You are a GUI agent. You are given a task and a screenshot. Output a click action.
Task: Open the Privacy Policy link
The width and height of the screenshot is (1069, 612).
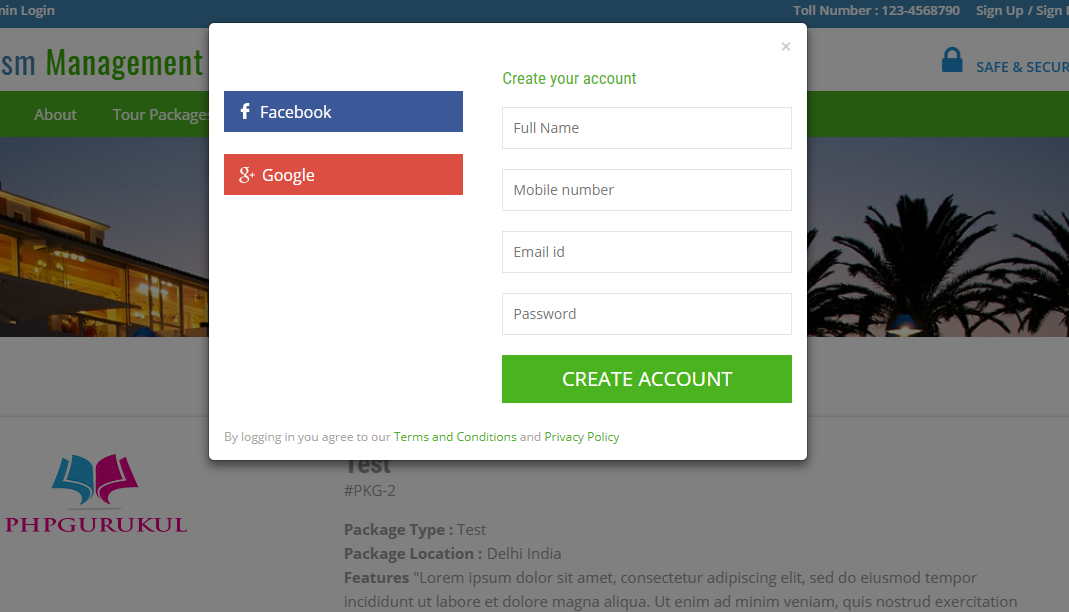582,437
